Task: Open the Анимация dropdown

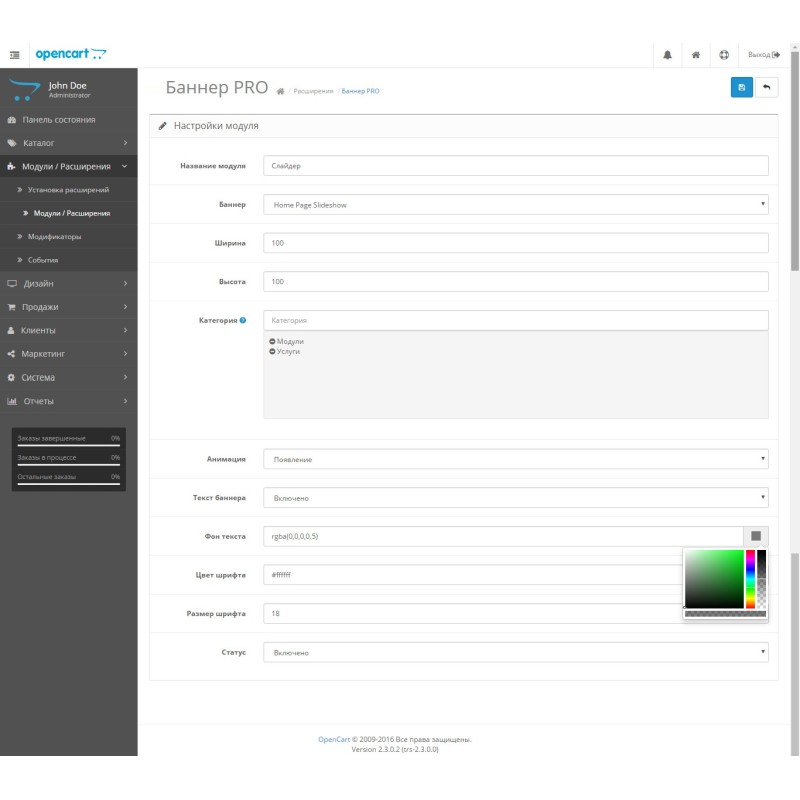Action: tap(515, 460)
